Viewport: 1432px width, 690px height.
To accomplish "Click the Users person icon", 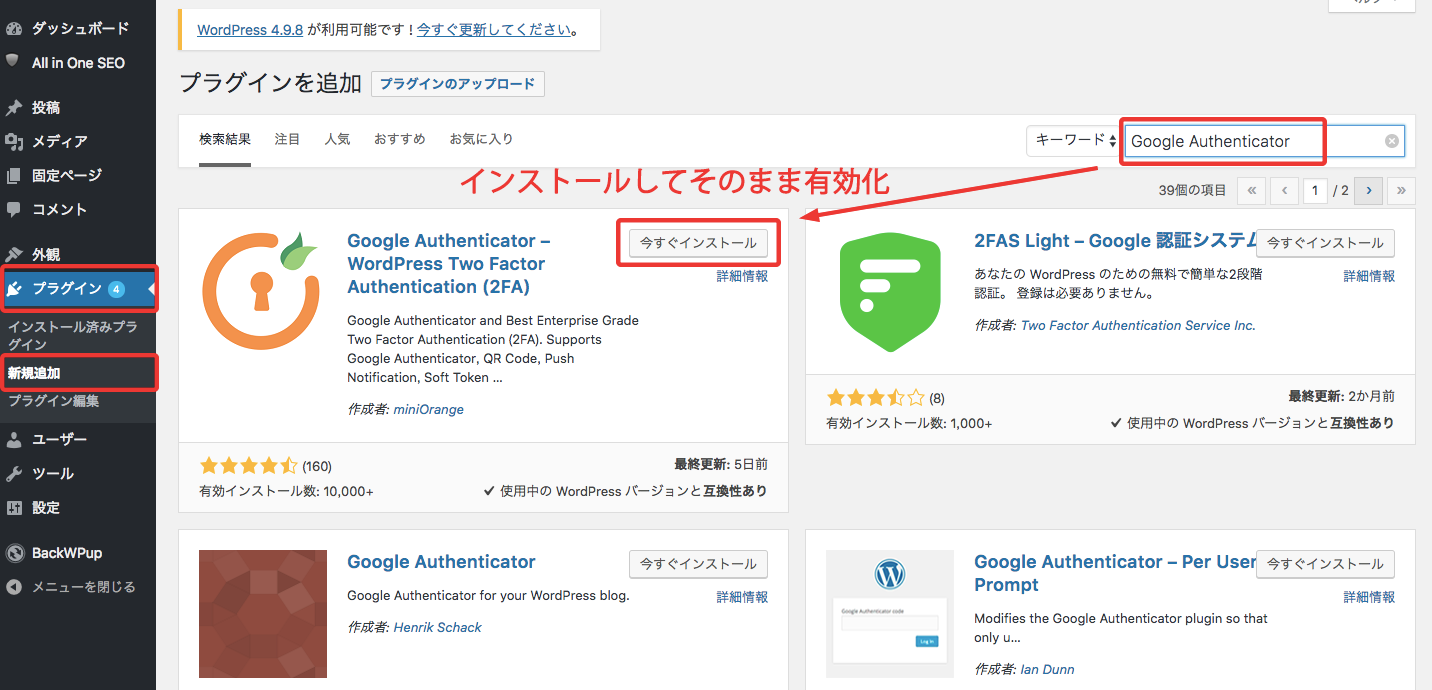I will coord(13,439).
